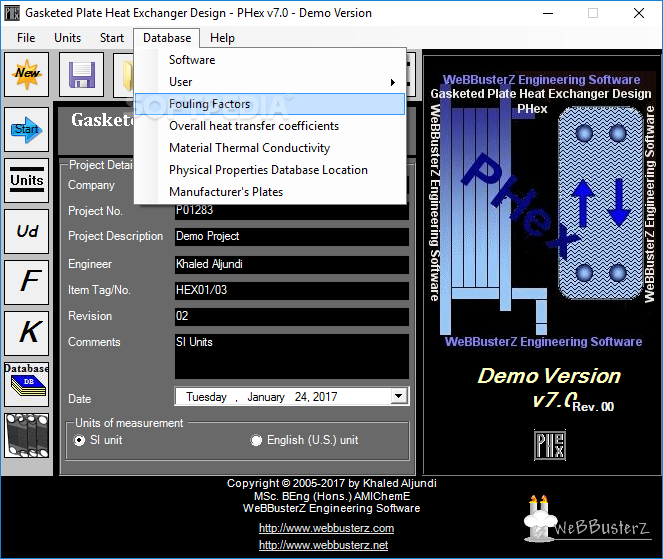Click the Engineer field Khaled Aljundi

292,265
